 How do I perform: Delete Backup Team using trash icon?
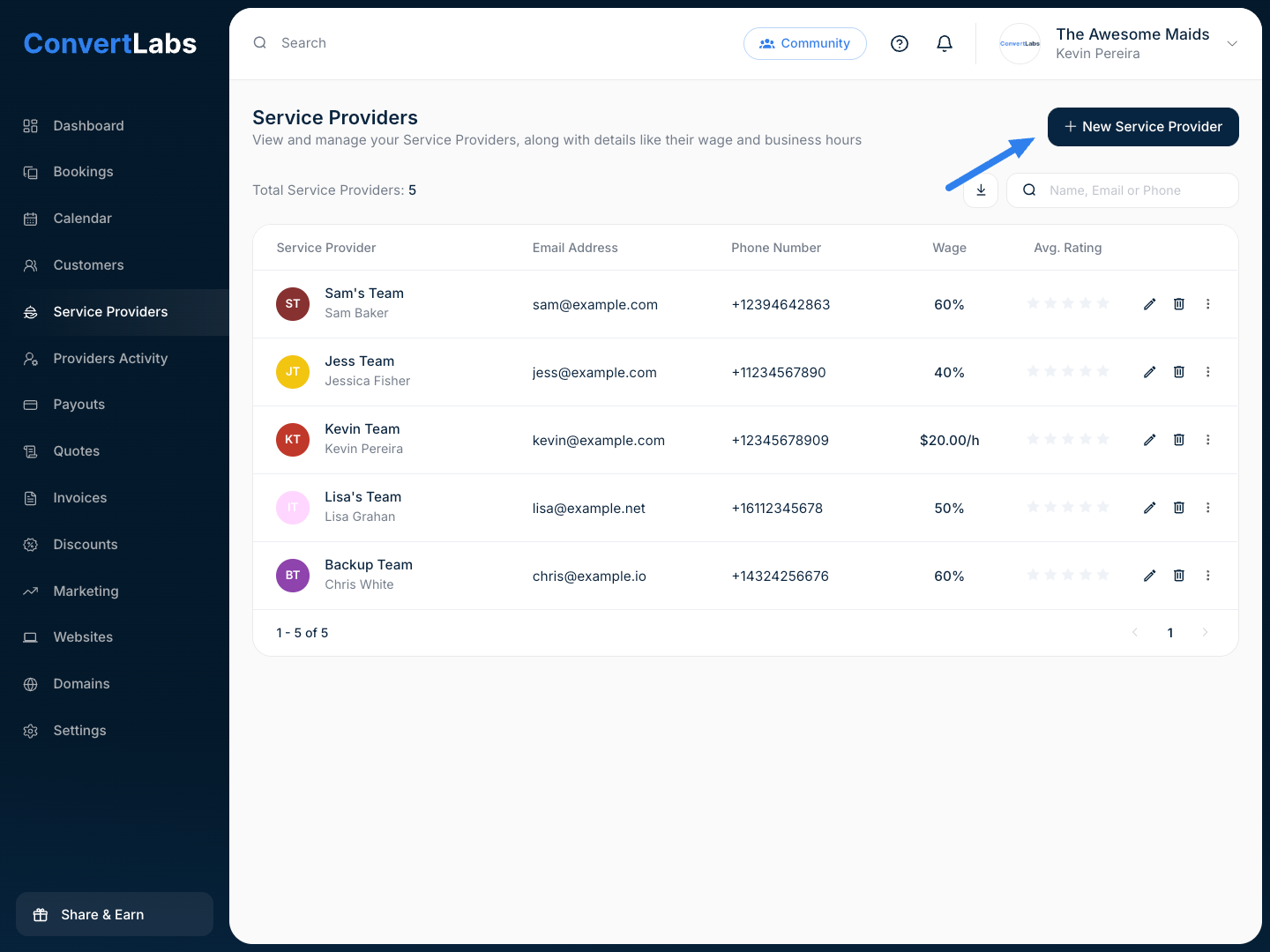click(1178, 576)
